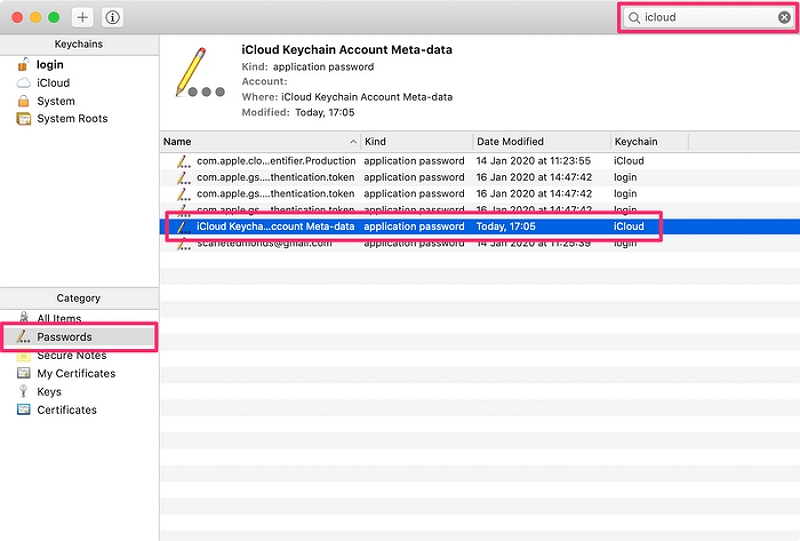This screenshot has height=541, width=800.
Task: Select the Secure Notes category
Action: (x=71, y=355)
